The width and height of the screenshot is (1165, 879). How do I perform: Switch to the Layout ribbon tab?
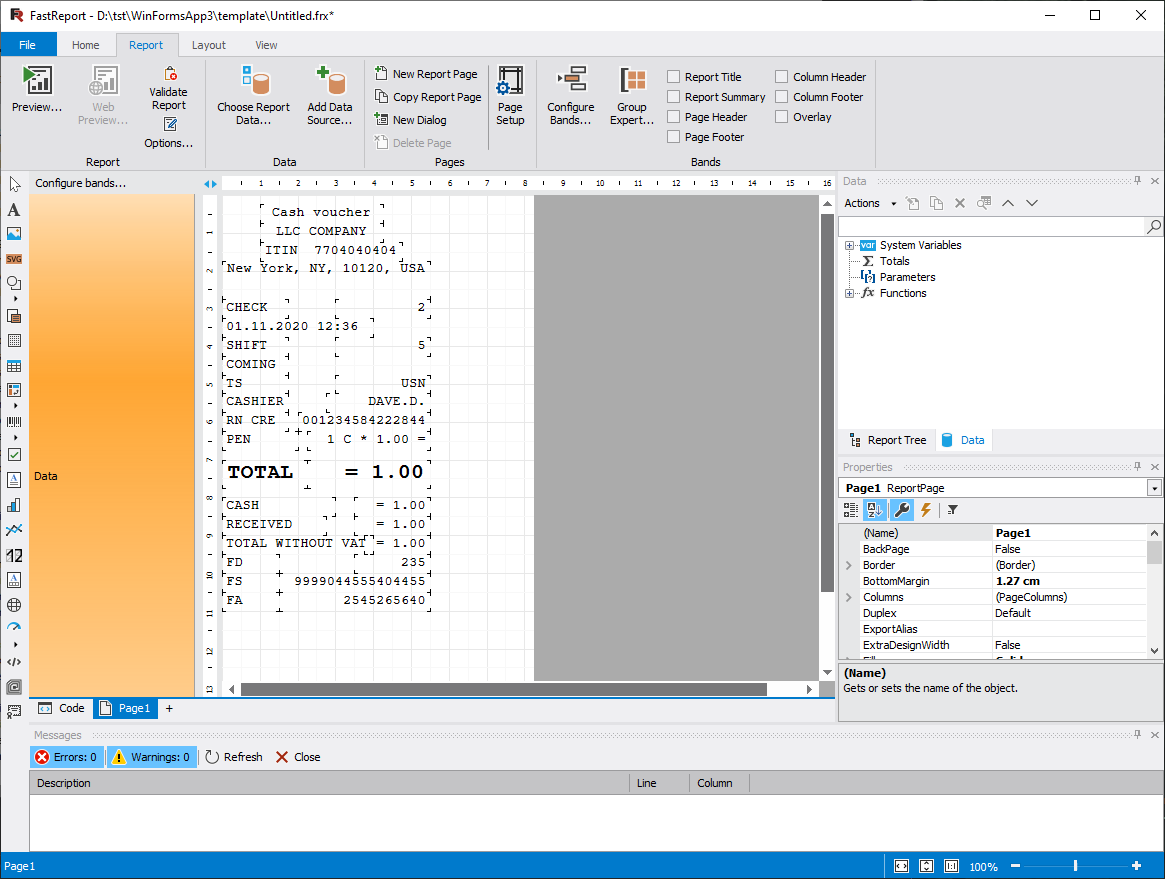209,45
